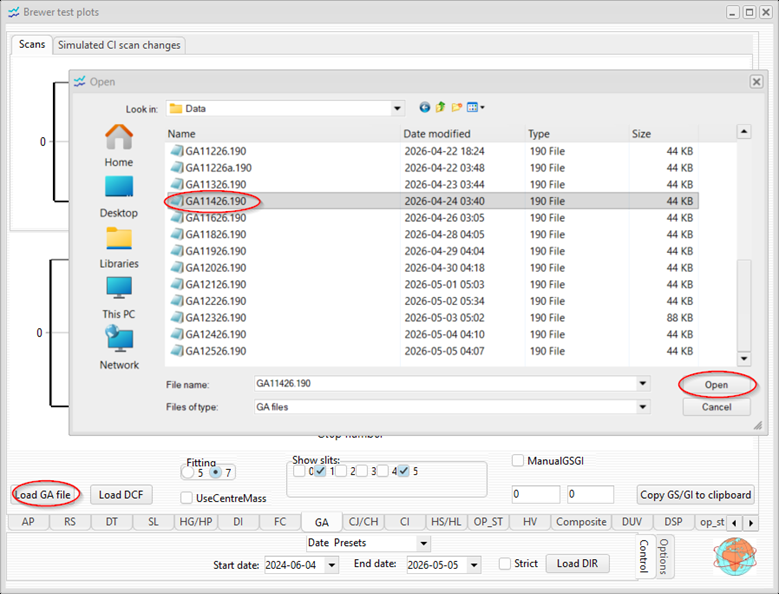Switch to the Composite tab

(581, 521)
